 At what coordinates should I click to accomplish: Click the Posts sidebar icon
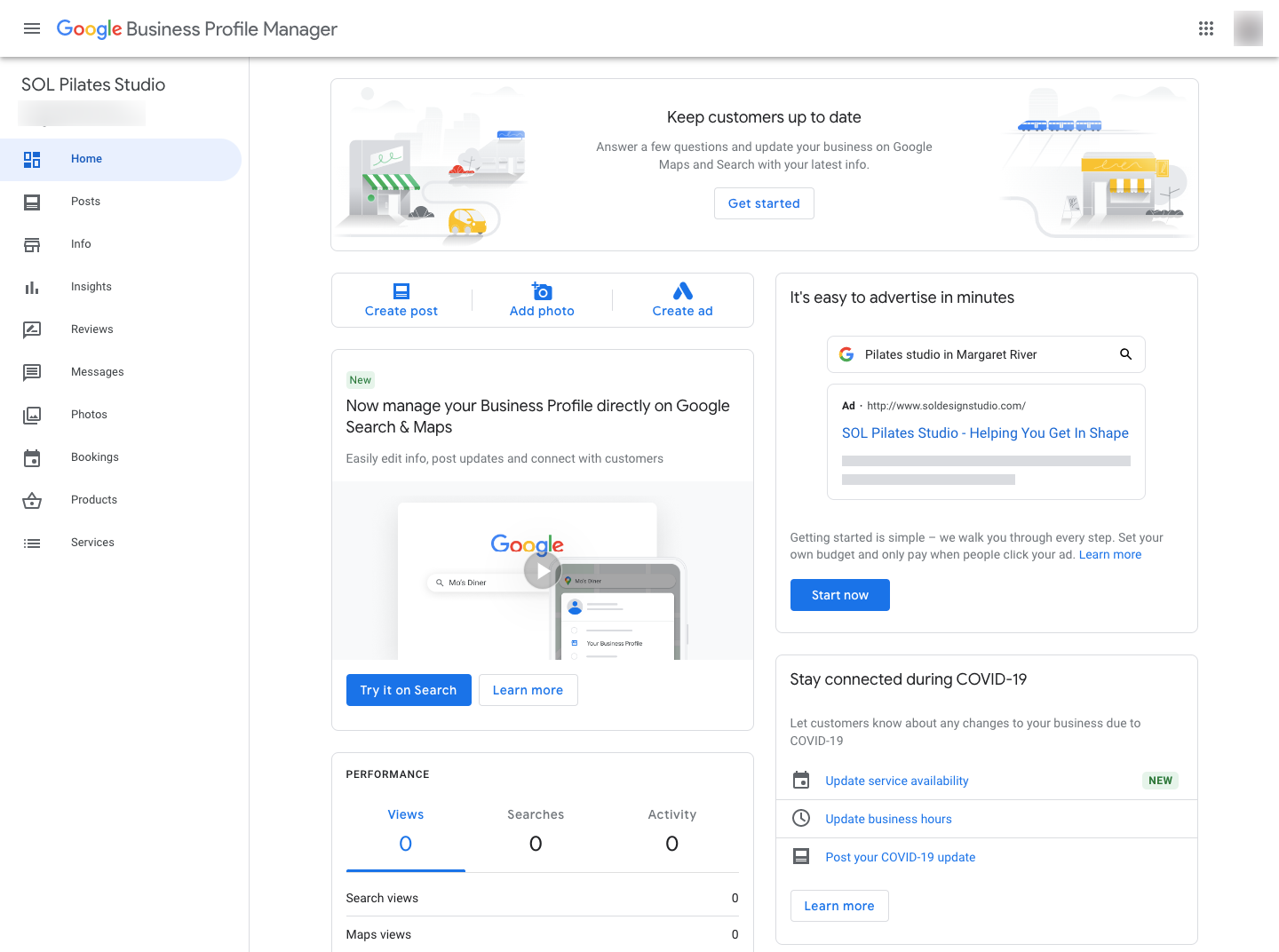click(x=32, y=202)
